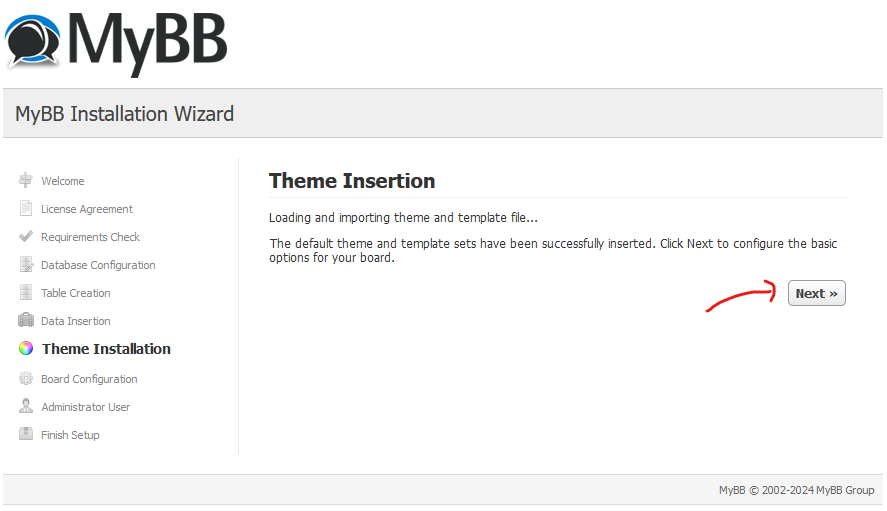Click the Administrator User person icon

click(26, 406)
